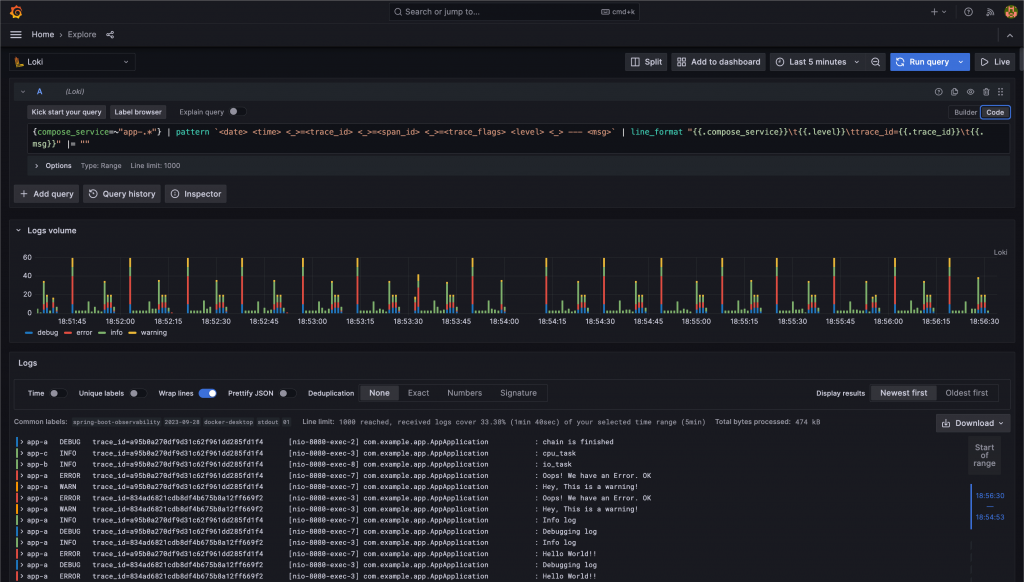Viewport: 1024px width, 582px height.
Task: Click the share icon next to Explore
Action: 110,35
